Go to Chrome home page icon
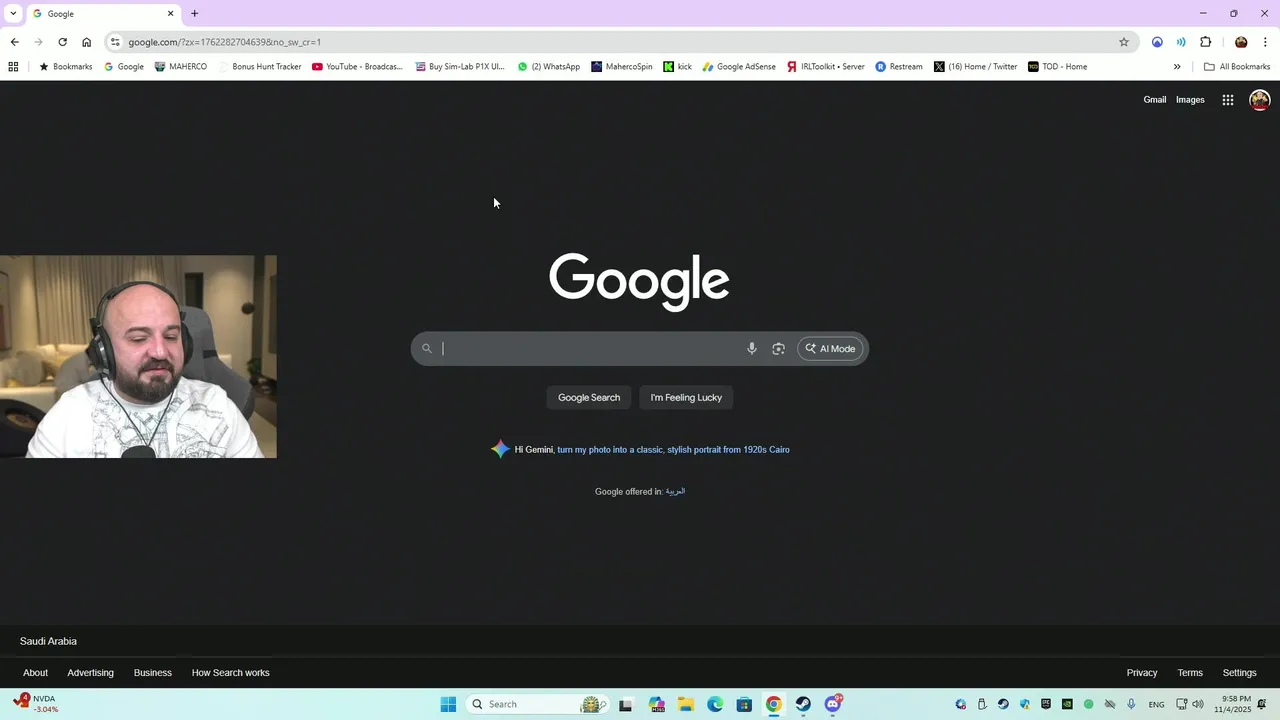The width and height of the screenshot is (1280, 720). click(86, 42)
